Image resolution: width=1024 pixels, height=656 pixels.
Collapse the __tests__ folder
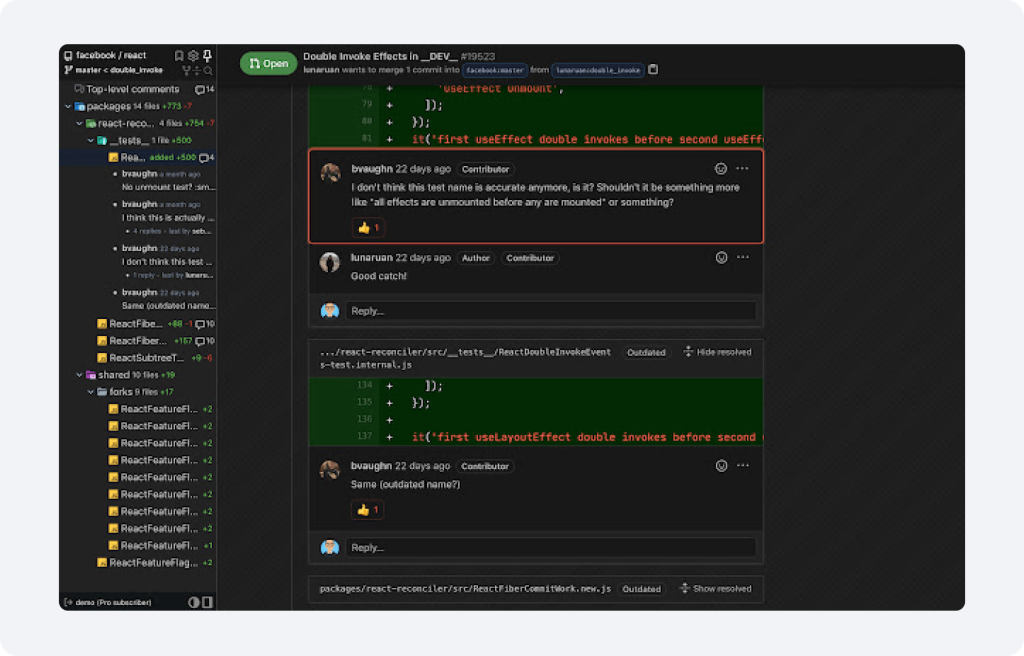90,140
